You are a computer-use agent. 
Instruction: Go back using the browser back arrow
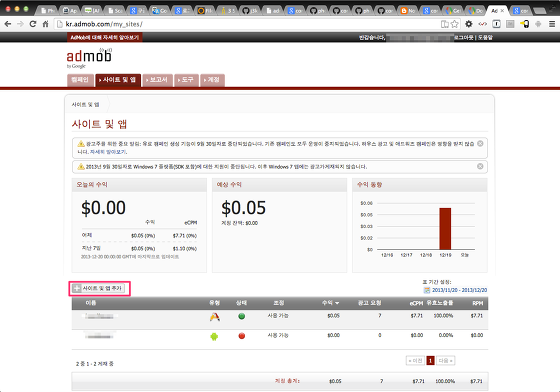click(8, 24)
